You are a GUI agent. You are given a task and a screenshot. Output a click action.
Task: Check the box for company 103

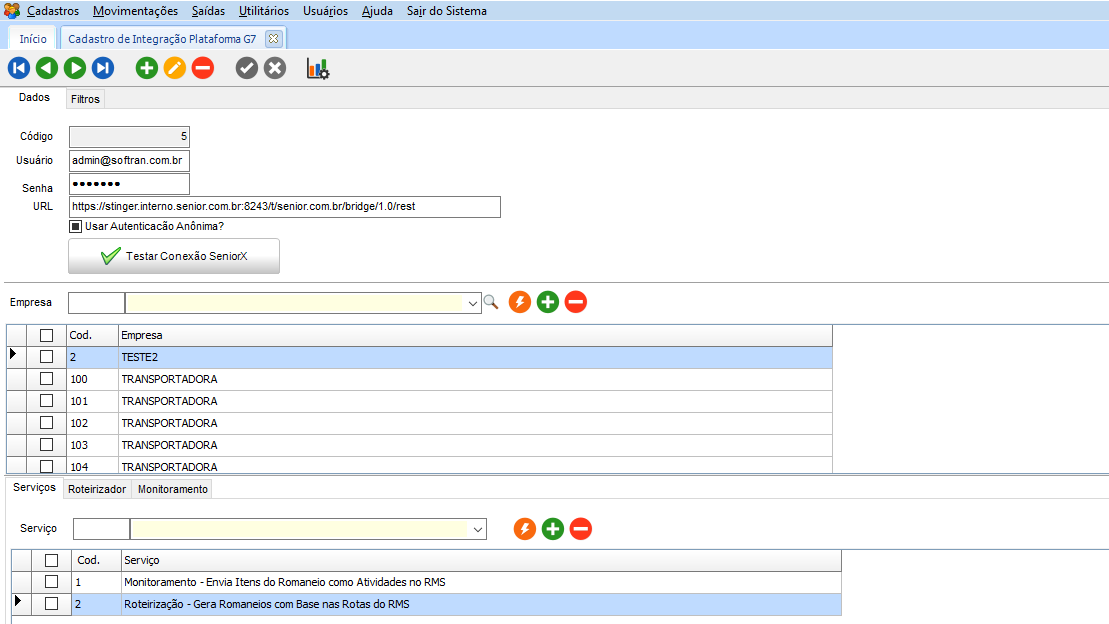click(47, 445)
